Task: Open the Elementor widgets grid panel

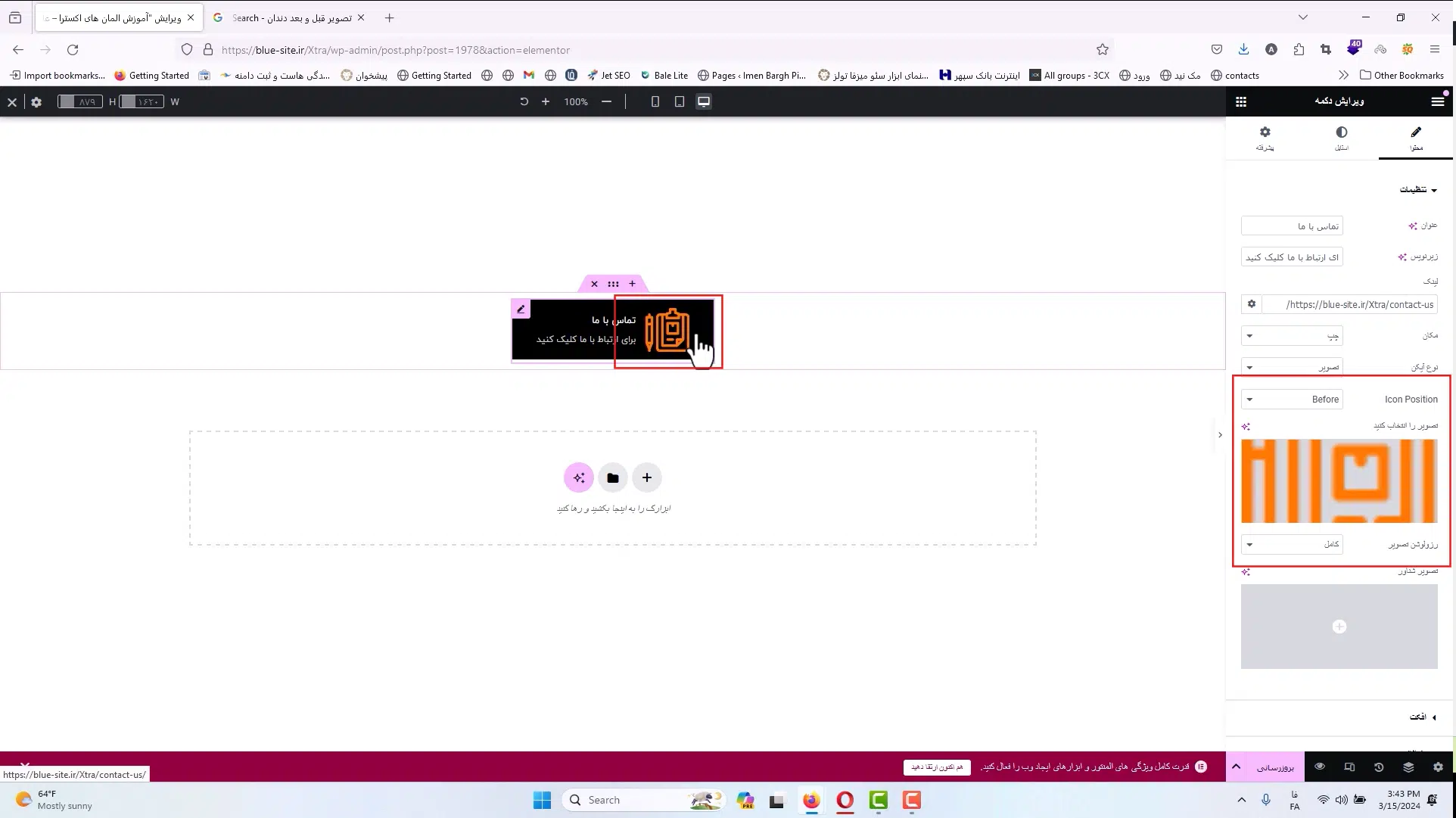Action: (x=1241, y=101)
